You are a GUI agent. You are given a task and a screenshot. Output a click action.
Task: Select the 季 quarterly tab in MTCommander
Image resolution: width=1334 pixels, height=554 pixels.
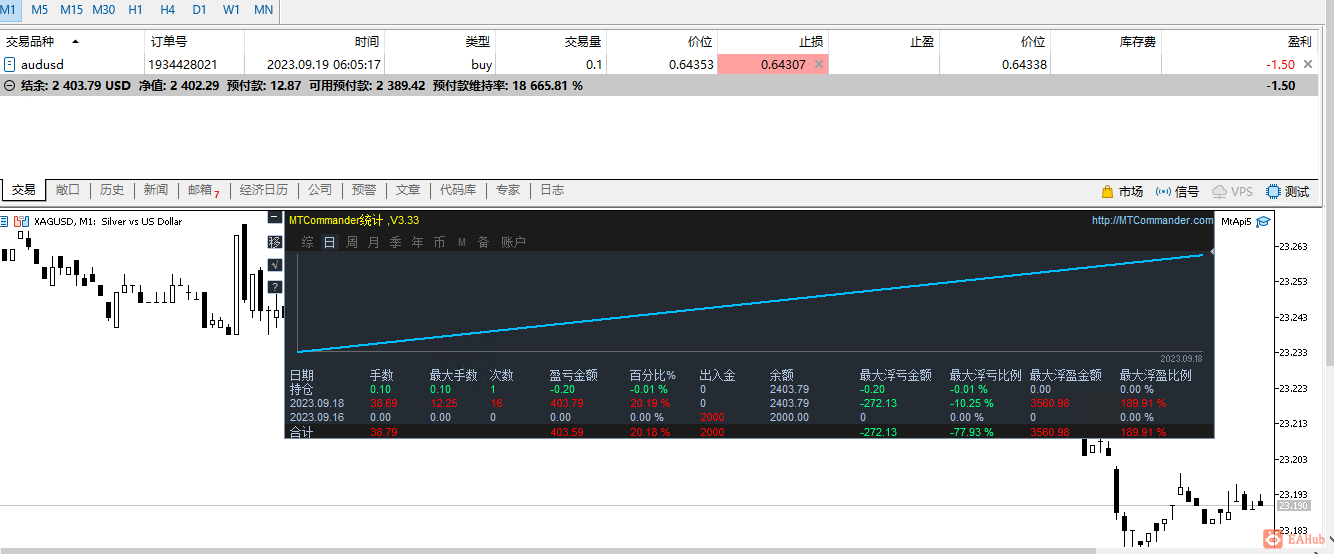395,242
